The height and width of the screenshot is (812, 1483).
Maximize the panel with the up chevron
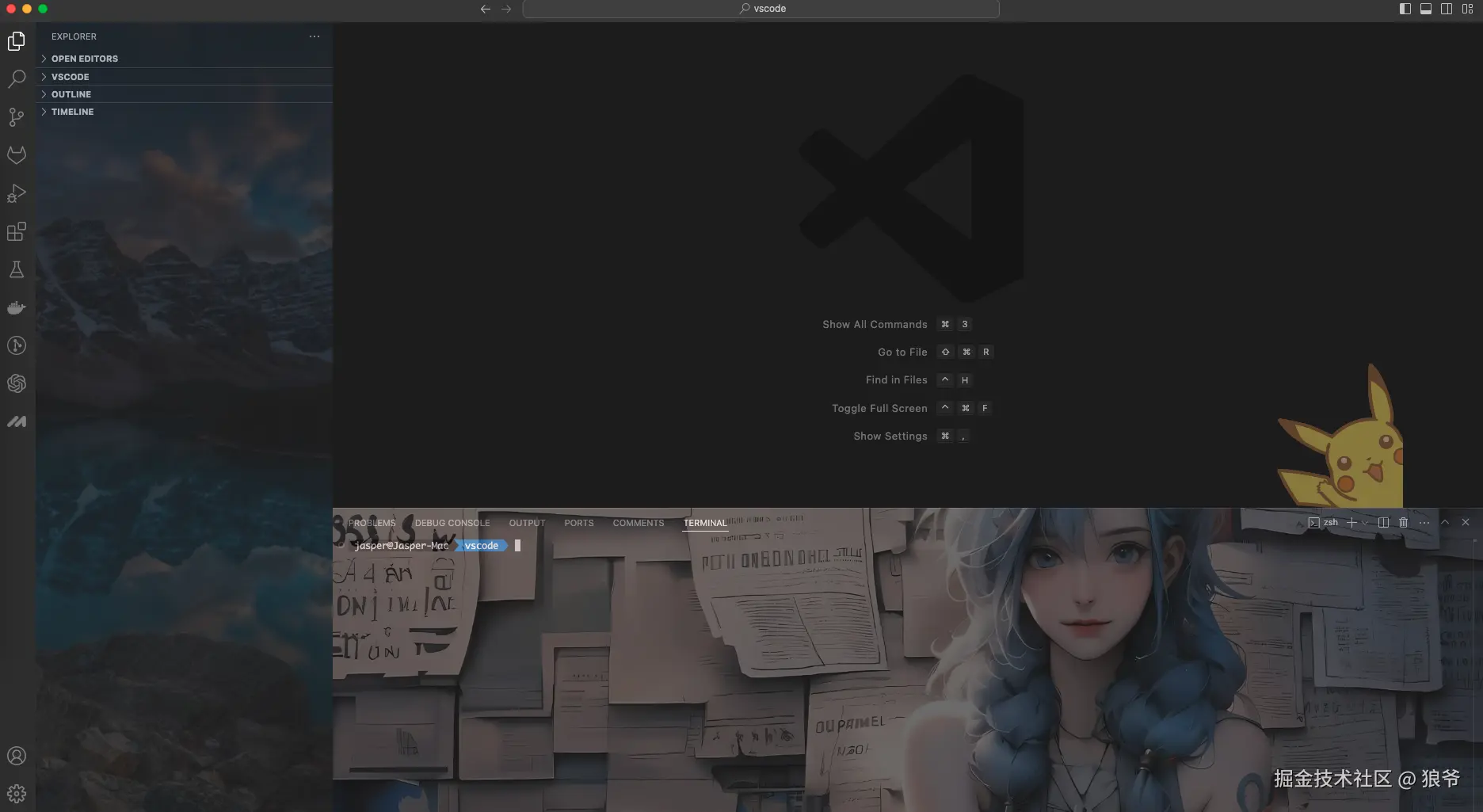(1445, 522)
